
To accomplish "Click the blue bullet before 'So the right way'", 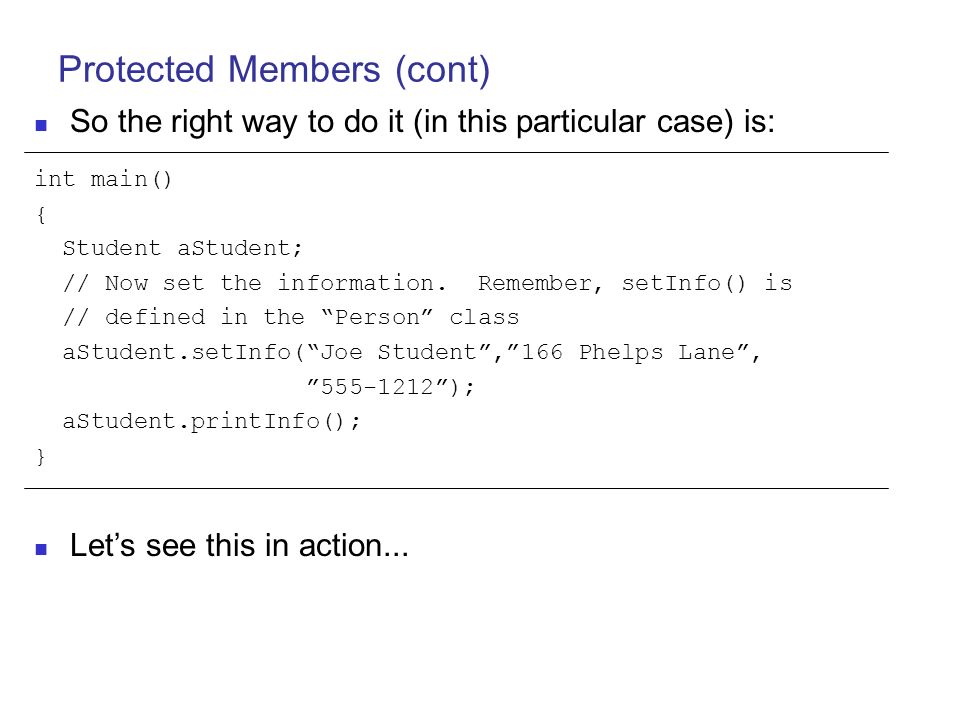I will click(x=41, y=126).
